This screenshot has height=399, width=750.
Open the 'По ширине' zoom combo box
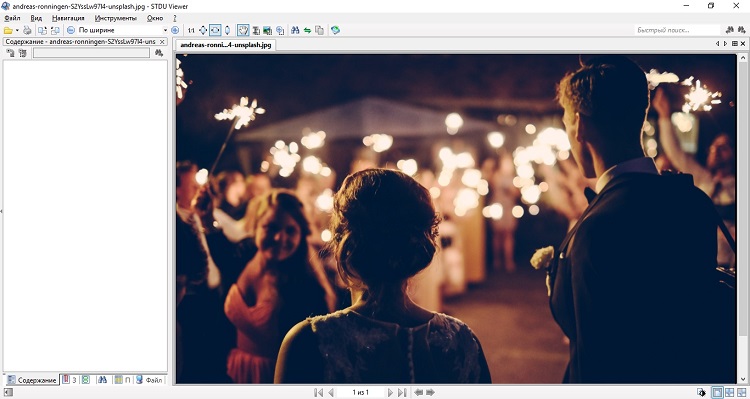click(x=122, y=30)
